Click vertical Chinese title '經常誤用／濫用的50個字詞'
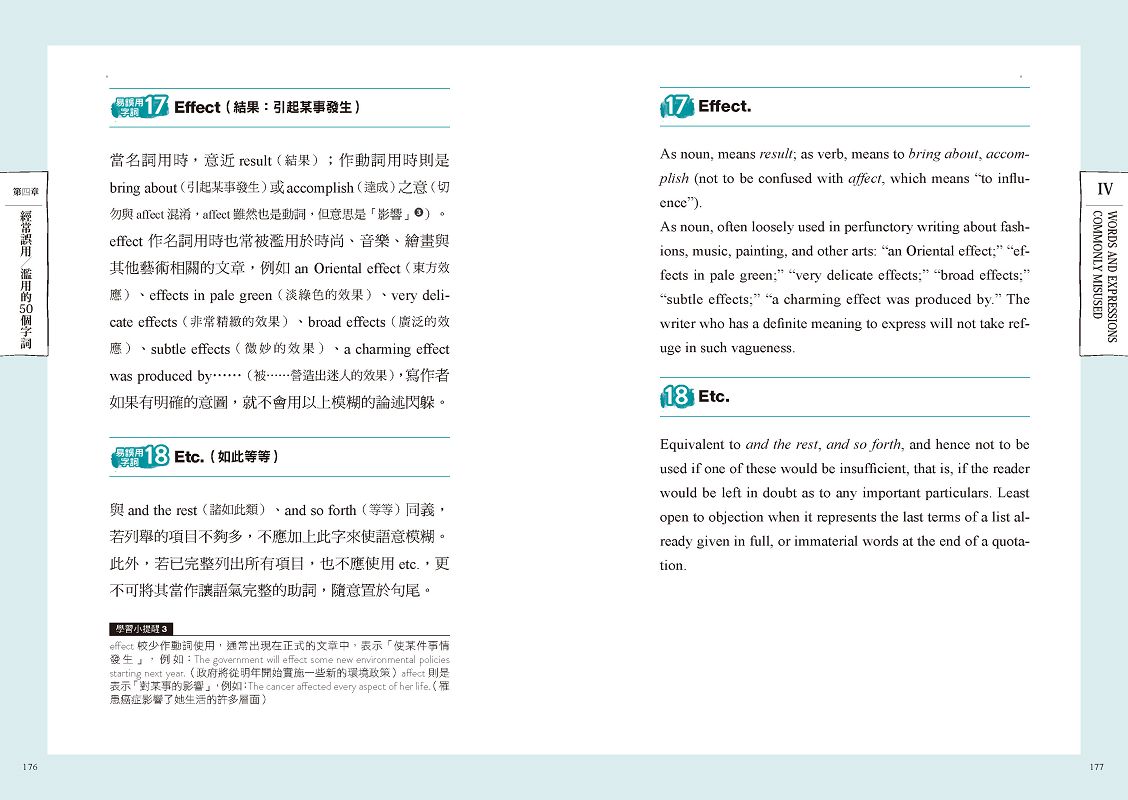The height and width of the screenshot is (800, 1128). coord(23,280)
